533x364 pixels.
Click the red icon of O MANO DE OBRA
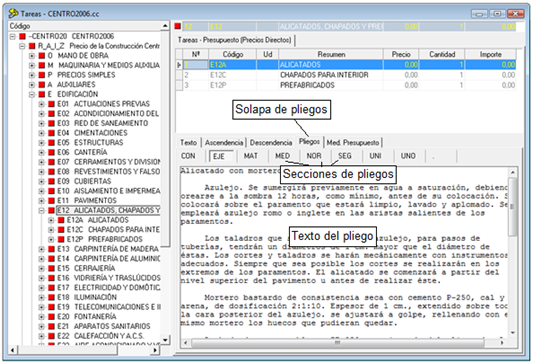pyautogui.click(x=42, y=56)
